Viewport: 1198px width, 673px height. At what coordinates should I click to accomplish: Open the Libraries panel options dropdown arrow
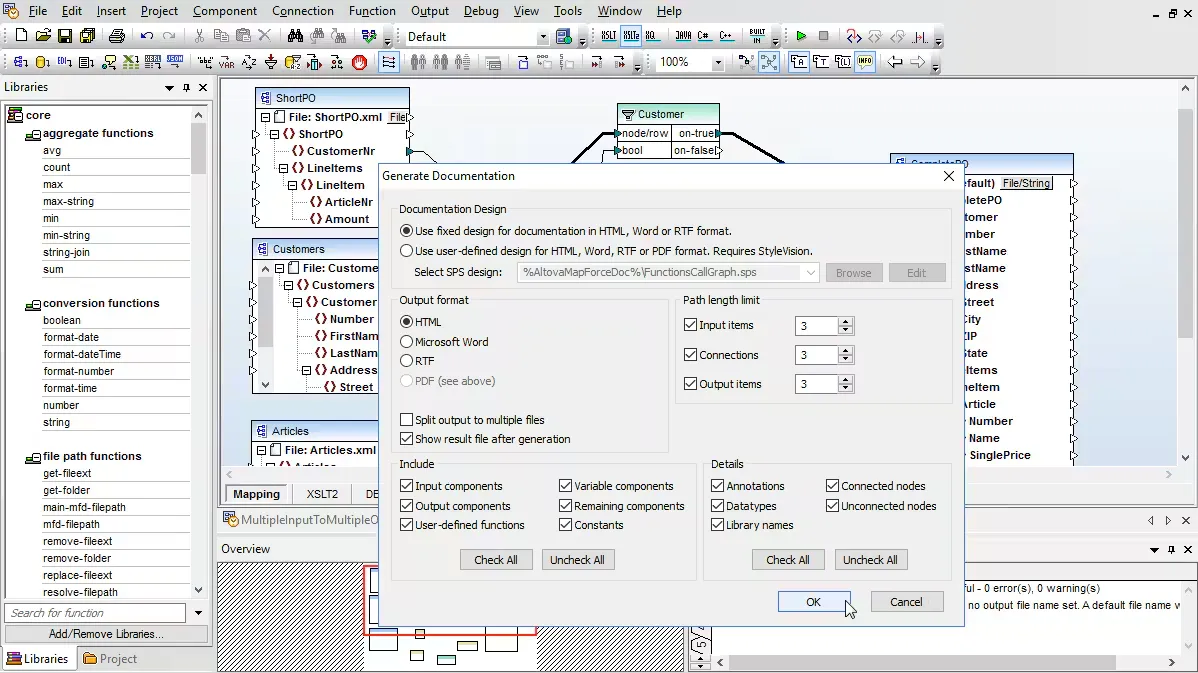[x=169, y=88]
